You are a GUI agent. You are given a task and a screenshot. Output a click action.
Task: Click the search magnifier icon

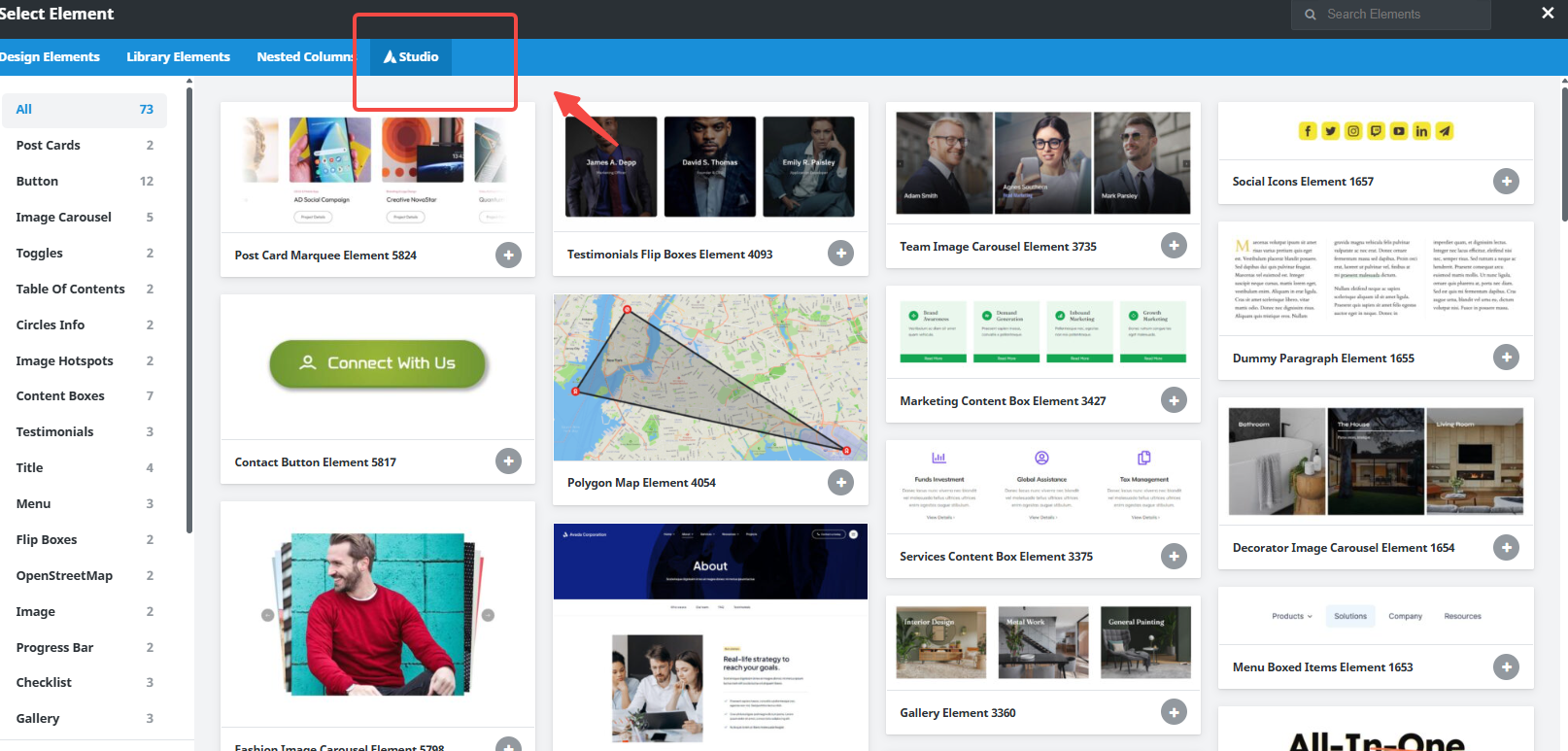[x=1311, y=15]
